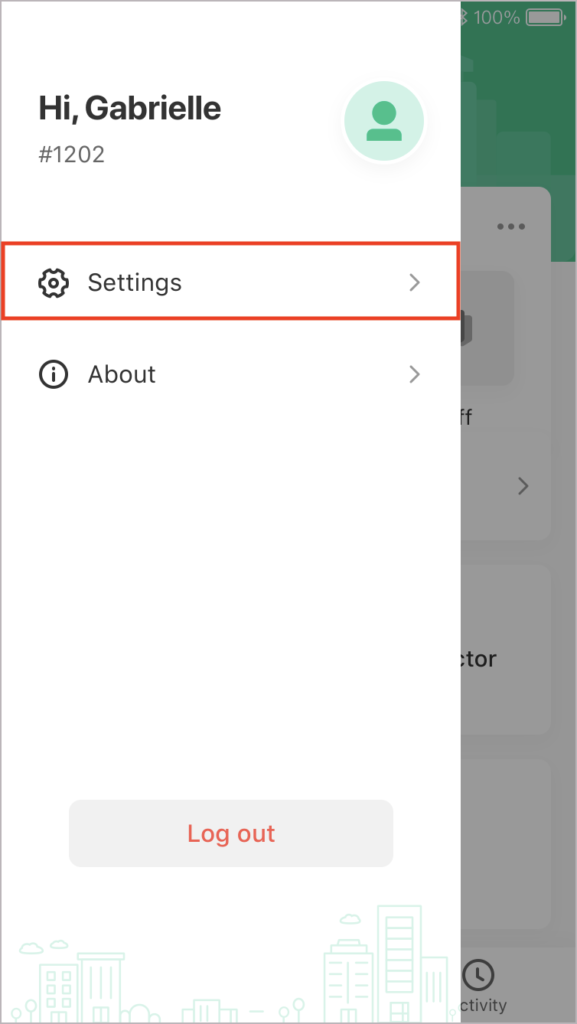Click the Settings gear icon
This screenshot has height=1024, width=577.
click(53, 283)
